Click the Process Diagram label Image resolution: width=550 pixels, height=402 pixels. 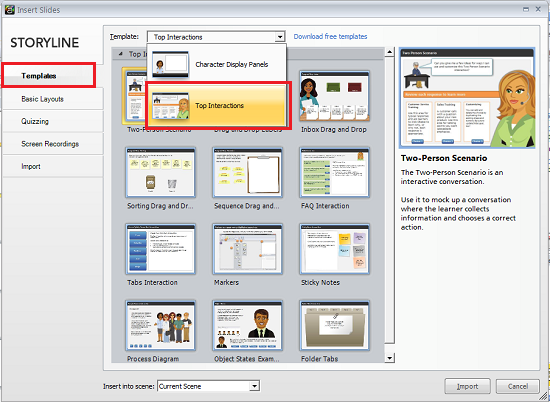[153, 359]
